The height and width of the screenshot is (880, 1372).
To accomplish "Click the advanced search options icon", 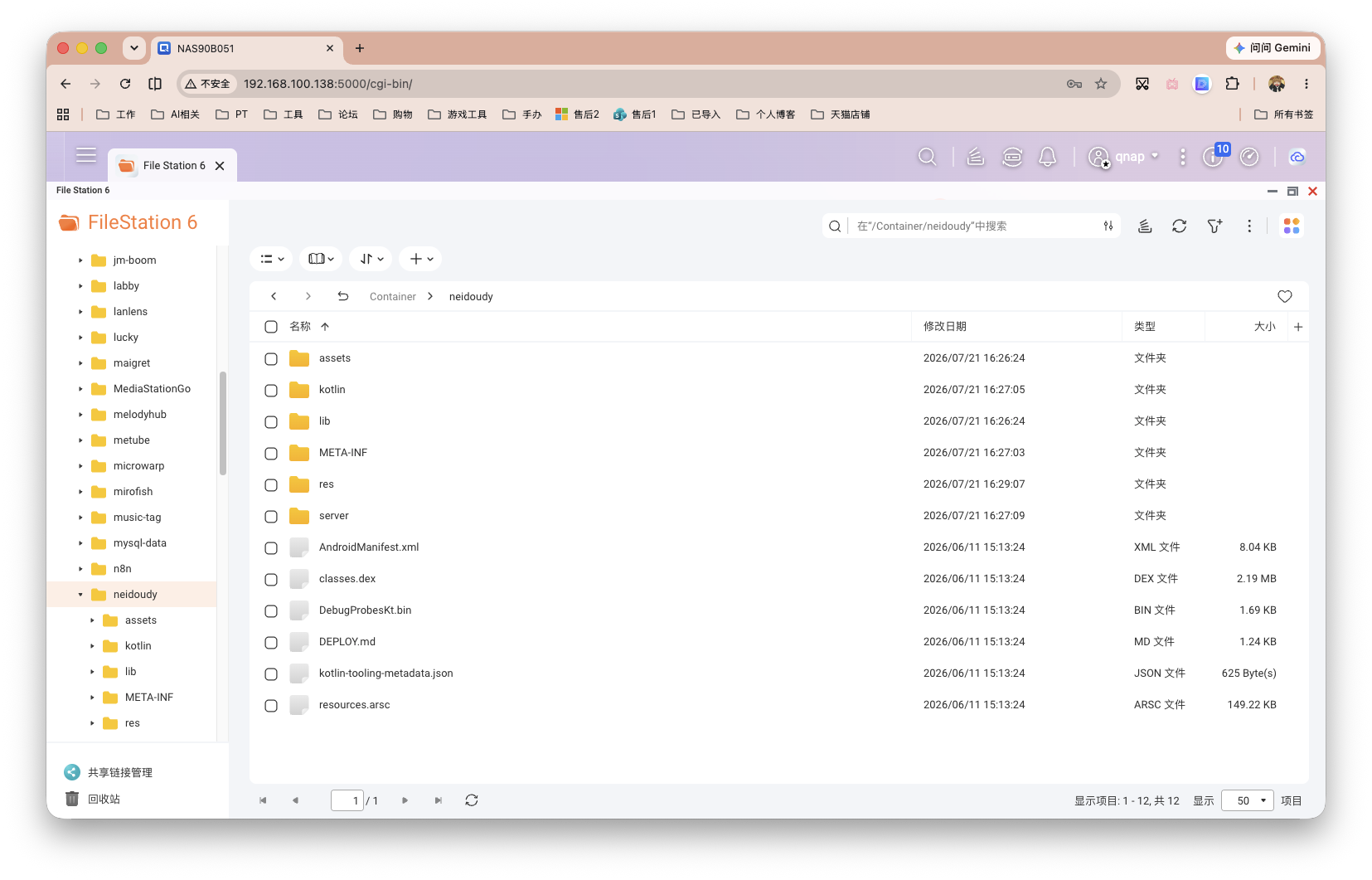I will pos(1108,226).
